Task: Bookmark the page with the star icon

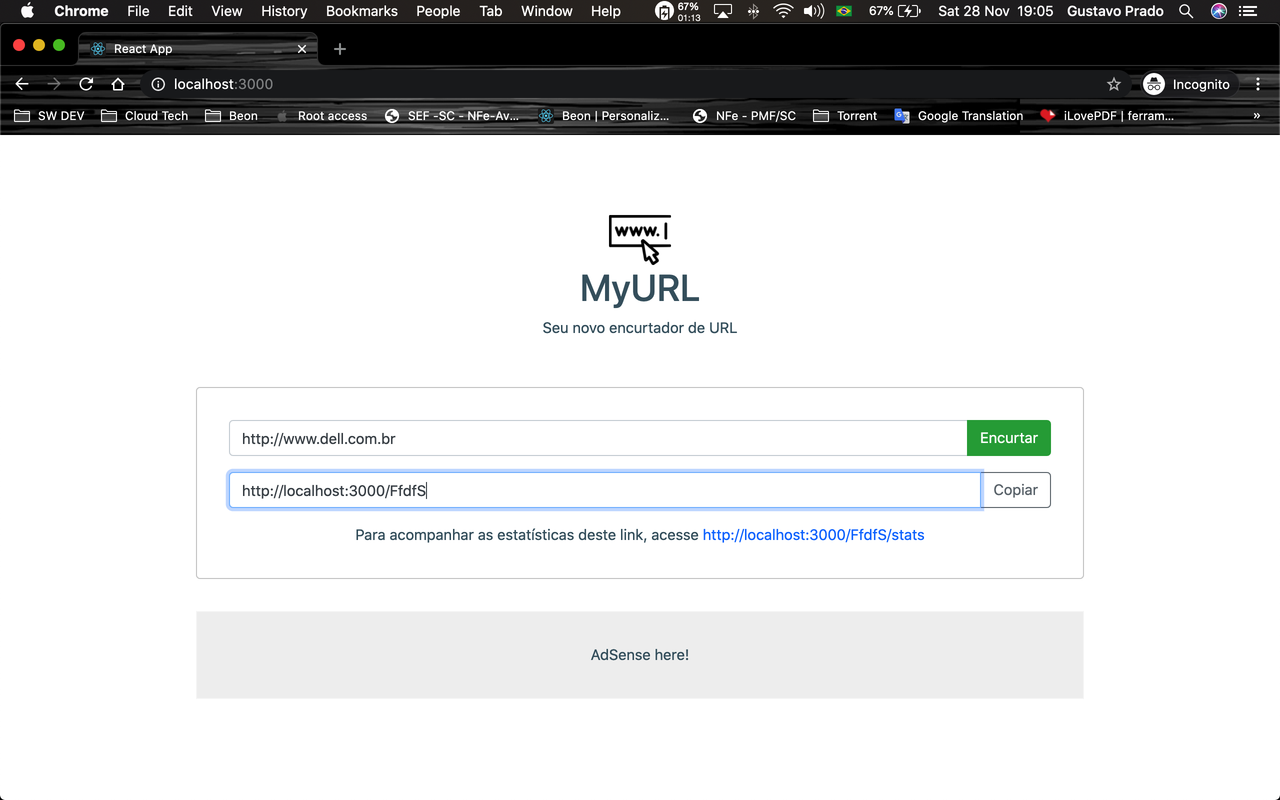Action: pyautogui.click(x=1114, y=84)
